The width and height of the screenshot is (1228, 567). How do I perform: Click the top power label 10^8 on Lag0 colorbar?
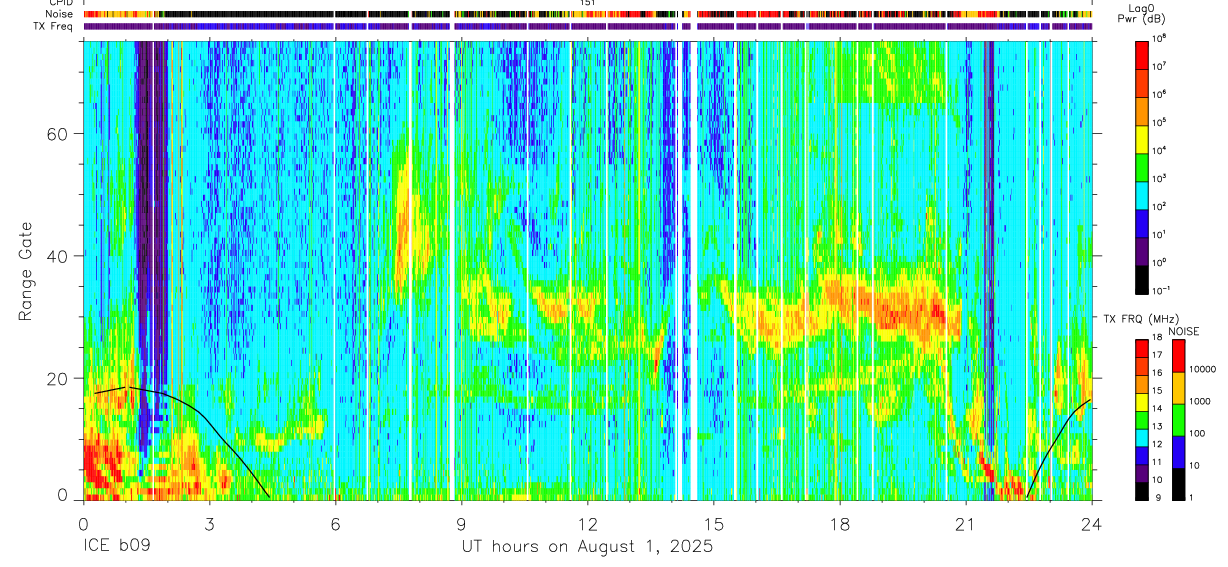coord(1159,39)
